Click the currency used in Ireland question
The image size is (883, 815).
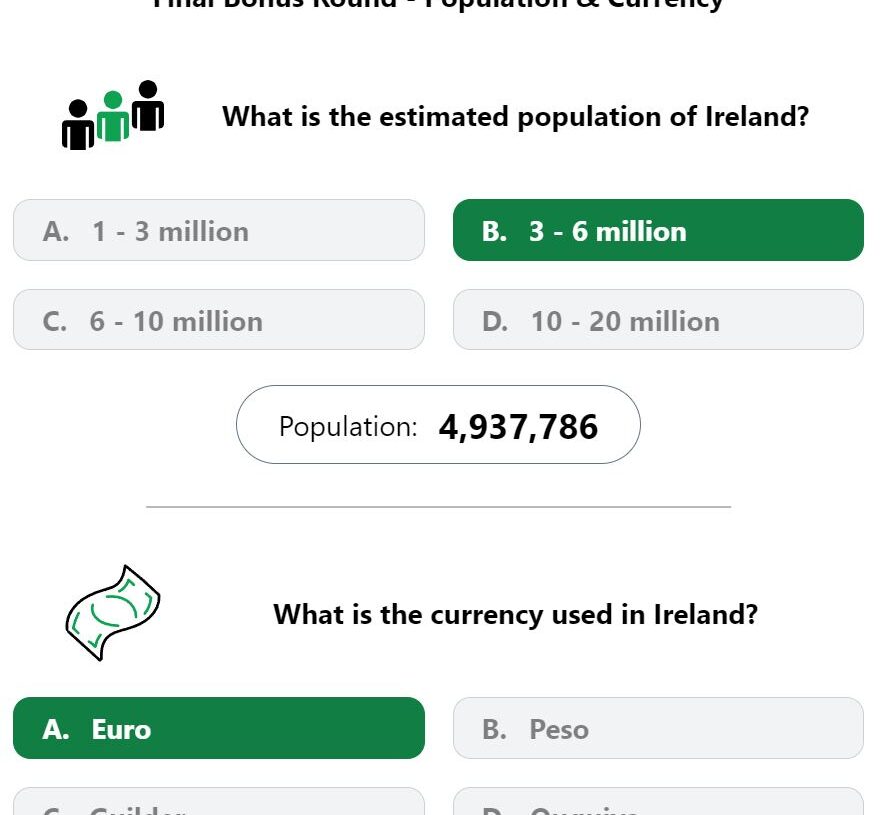515,614
